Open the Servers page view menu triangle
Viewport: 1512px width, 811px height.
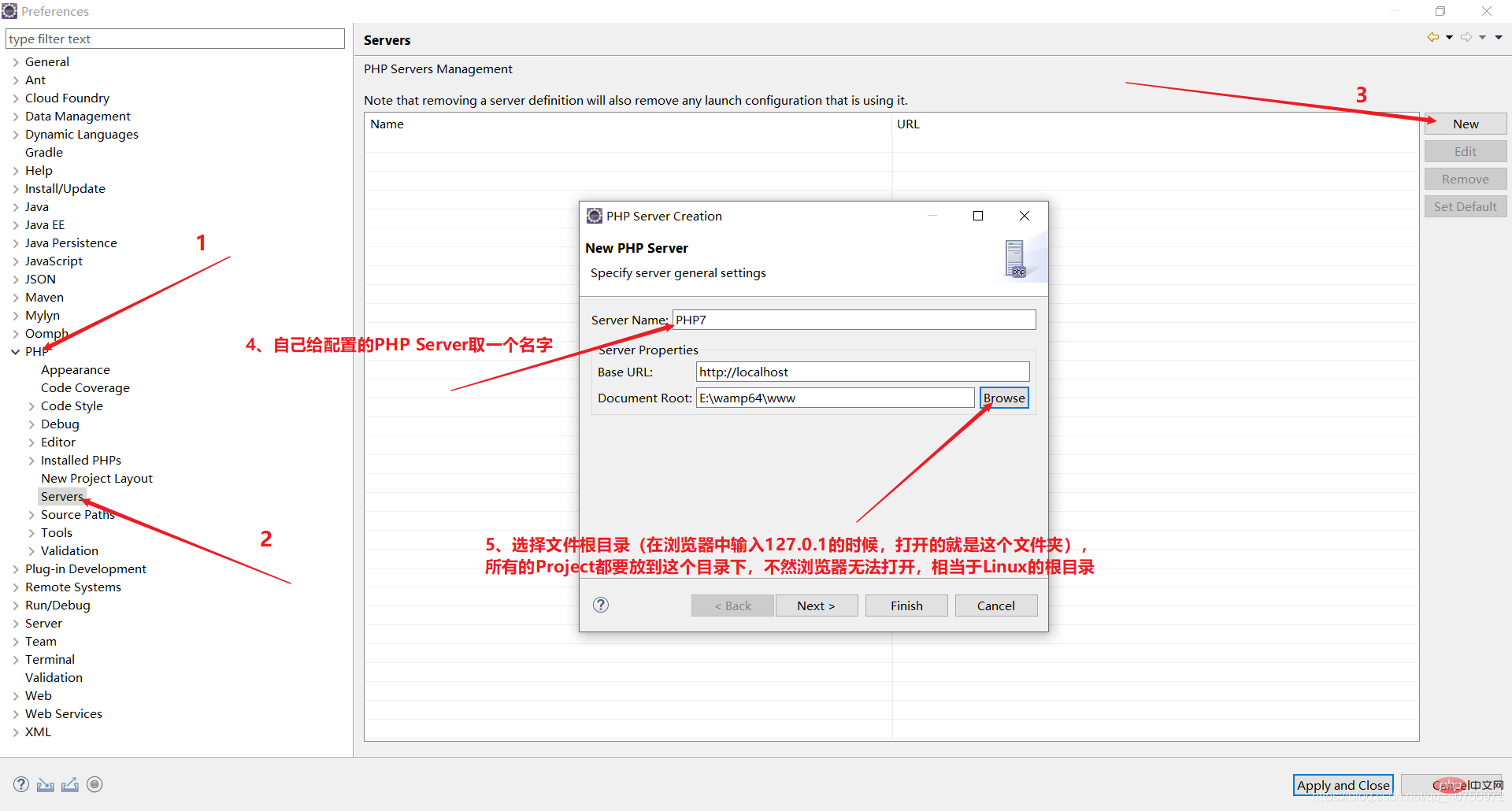point(1499,37)
